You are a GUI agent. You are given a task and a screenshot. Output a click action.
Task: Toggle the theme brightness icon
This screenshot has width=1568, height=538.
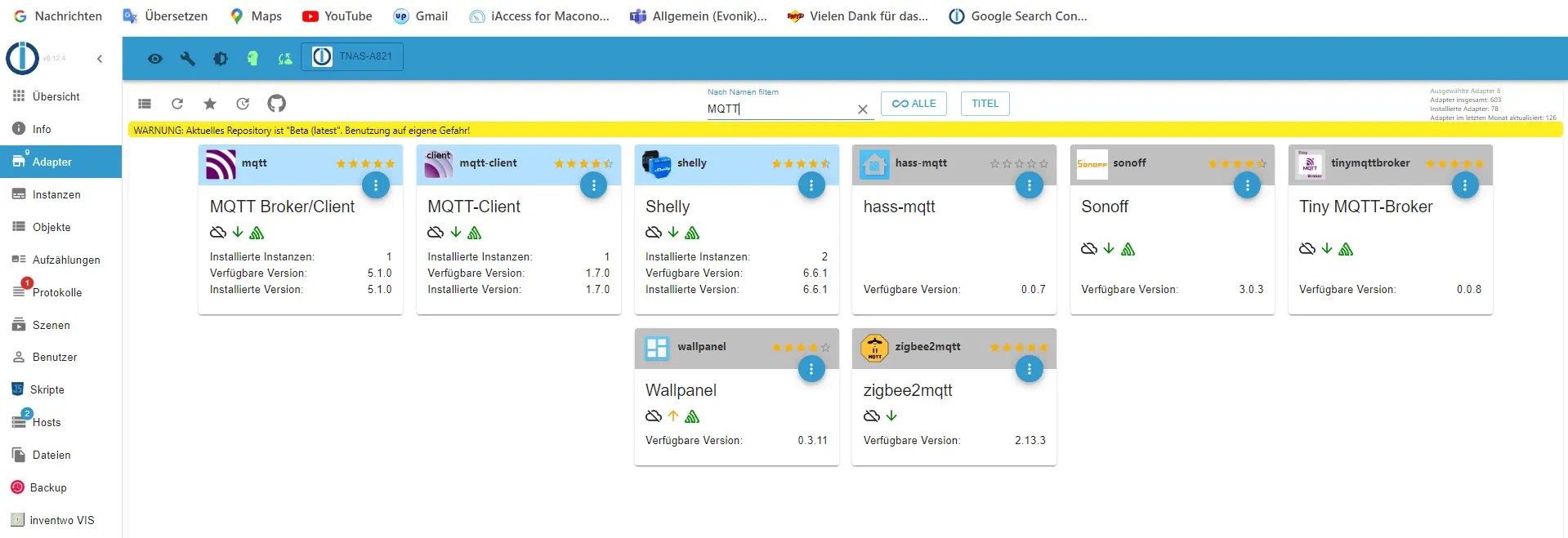(220, 59)
